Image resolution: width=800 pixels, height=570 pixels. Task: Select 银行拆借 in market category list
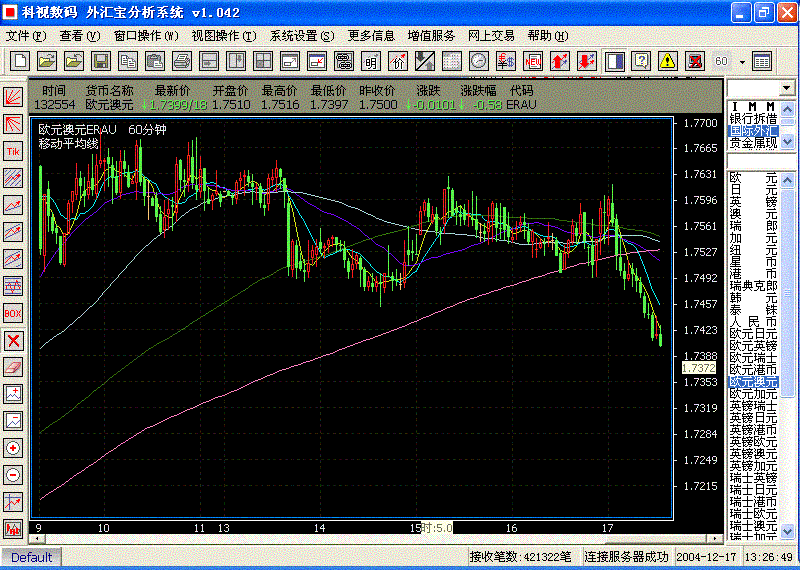753,119
